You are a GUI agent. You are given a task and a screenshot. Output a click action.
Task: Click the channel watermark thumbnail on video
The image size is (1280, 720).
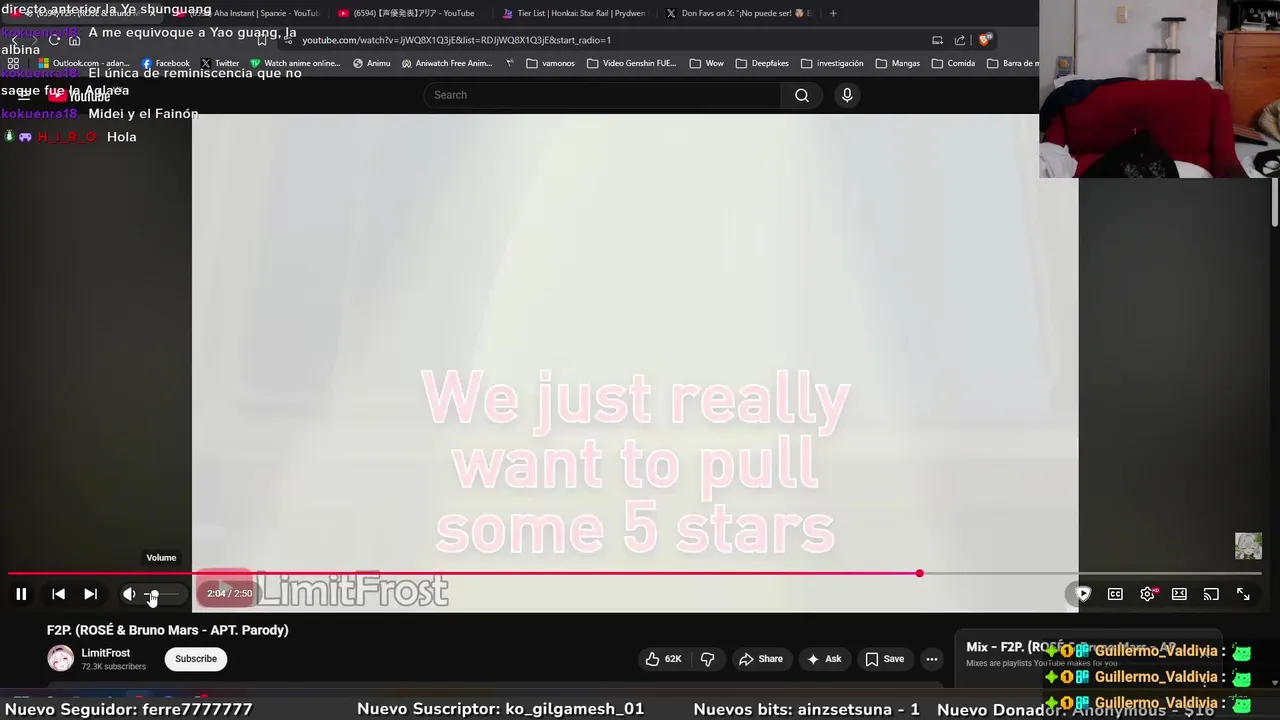tap(1248, 546)
